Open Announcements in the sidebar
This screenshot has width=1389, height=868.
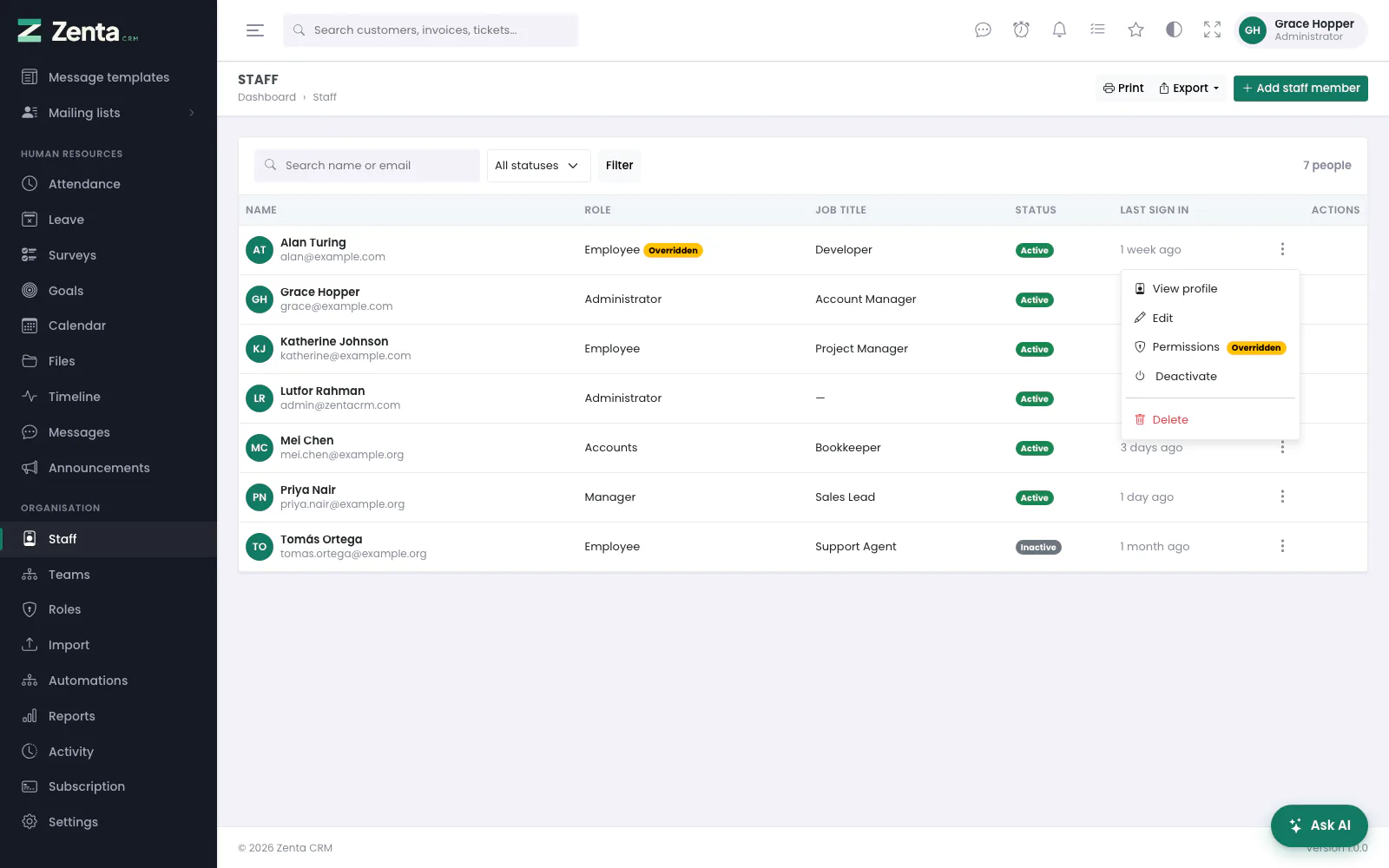109,468
